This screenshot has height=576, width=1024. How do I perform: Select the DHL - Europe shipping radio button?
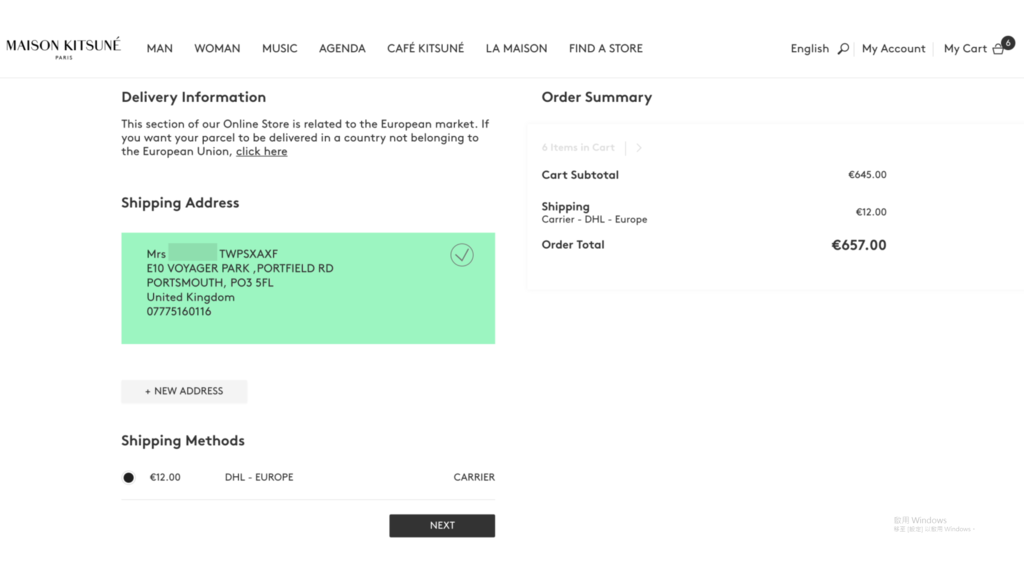tap(129, 477)
